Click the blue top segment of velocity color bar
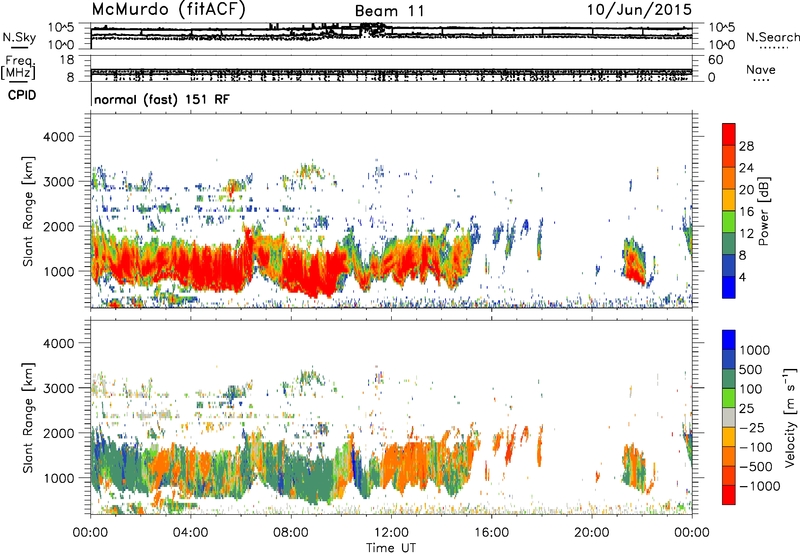 coord(729,340)
